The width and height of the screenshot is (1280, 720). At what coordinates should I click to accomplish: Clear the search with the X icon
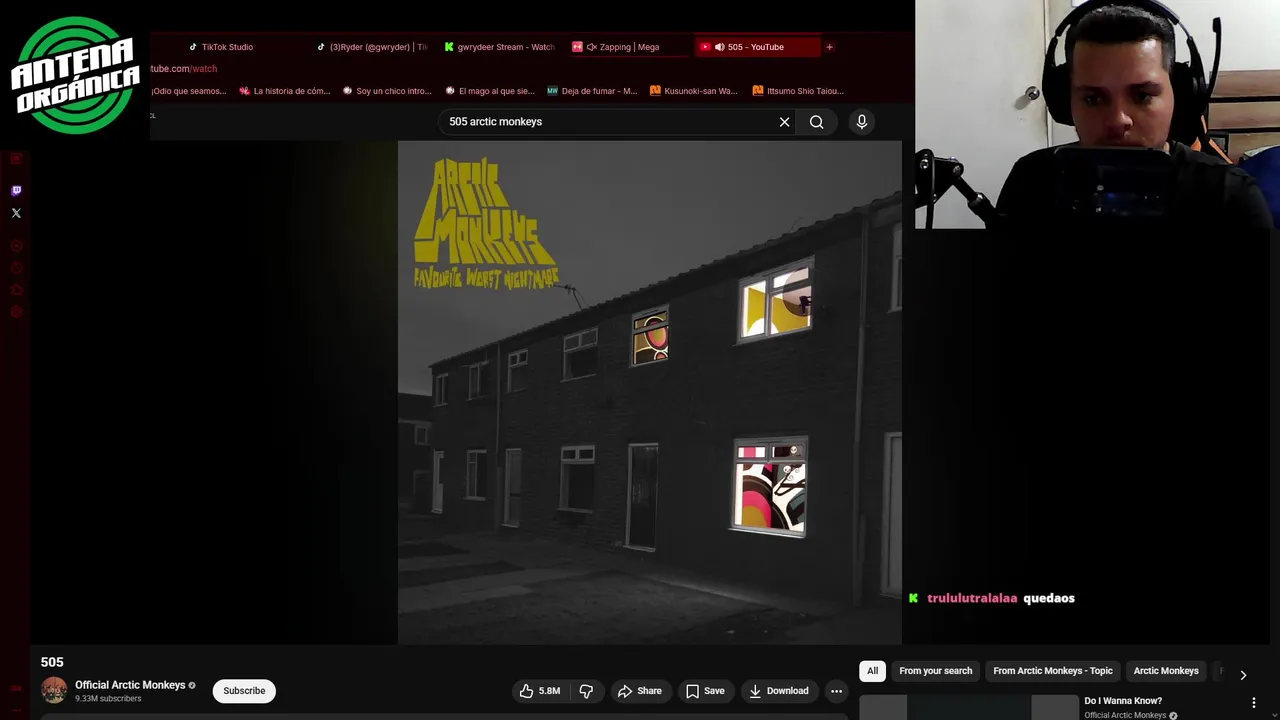pos(784,122)
